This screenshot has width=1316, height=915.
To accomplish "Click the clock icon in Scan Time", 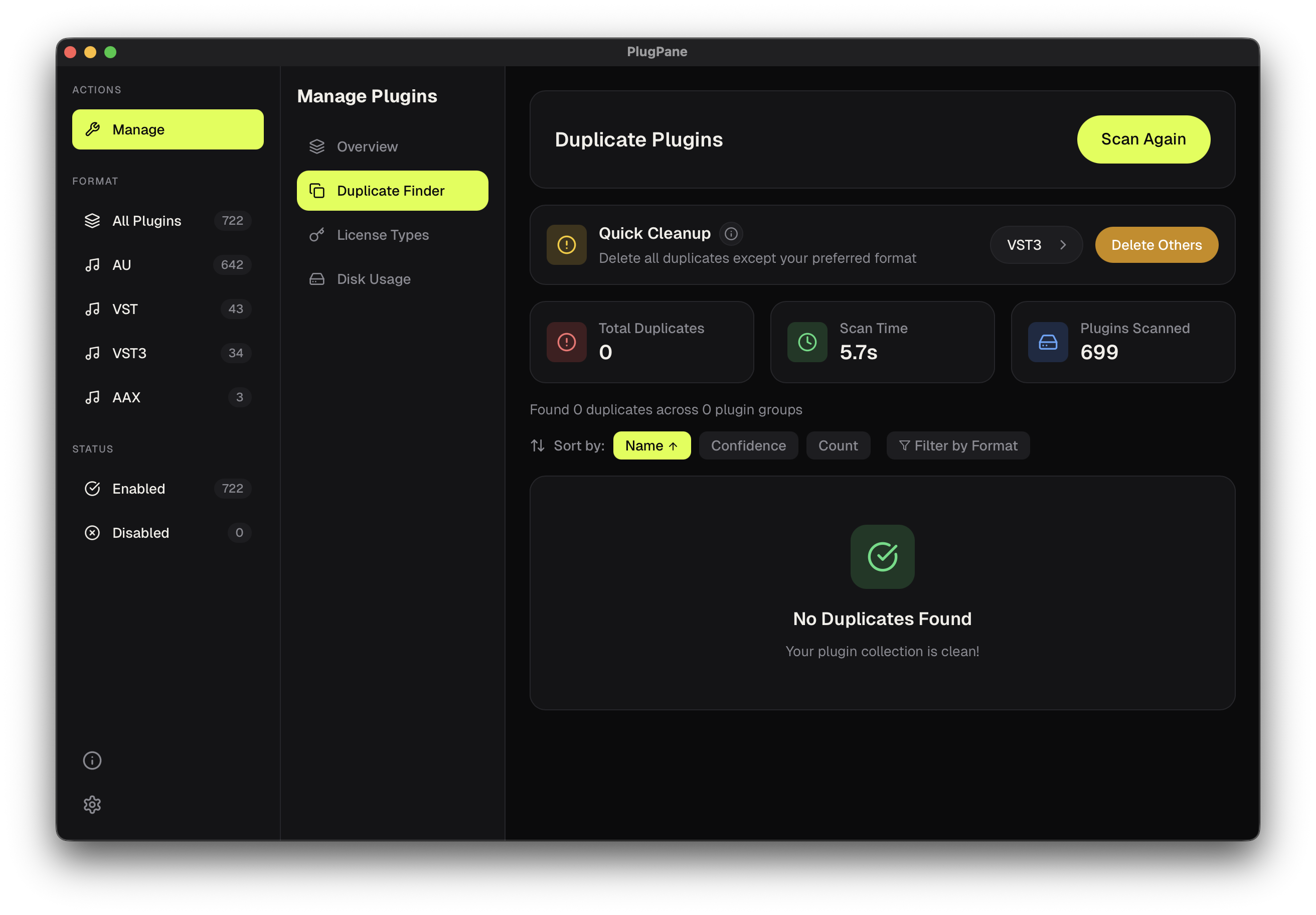I will (807, 342).
